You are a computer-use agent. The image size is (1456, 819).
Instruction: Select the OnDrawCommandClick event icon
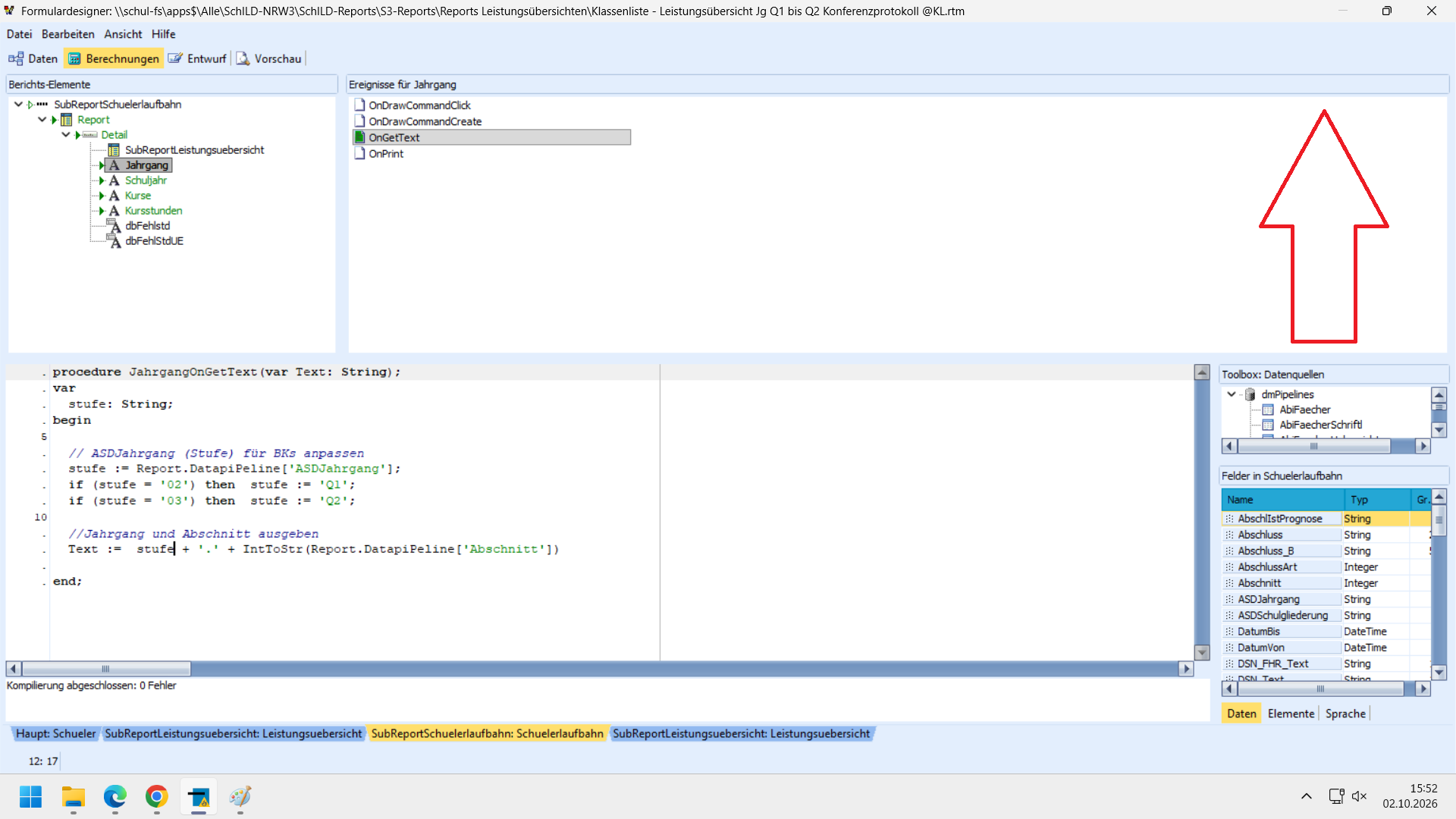click(360, 105)
